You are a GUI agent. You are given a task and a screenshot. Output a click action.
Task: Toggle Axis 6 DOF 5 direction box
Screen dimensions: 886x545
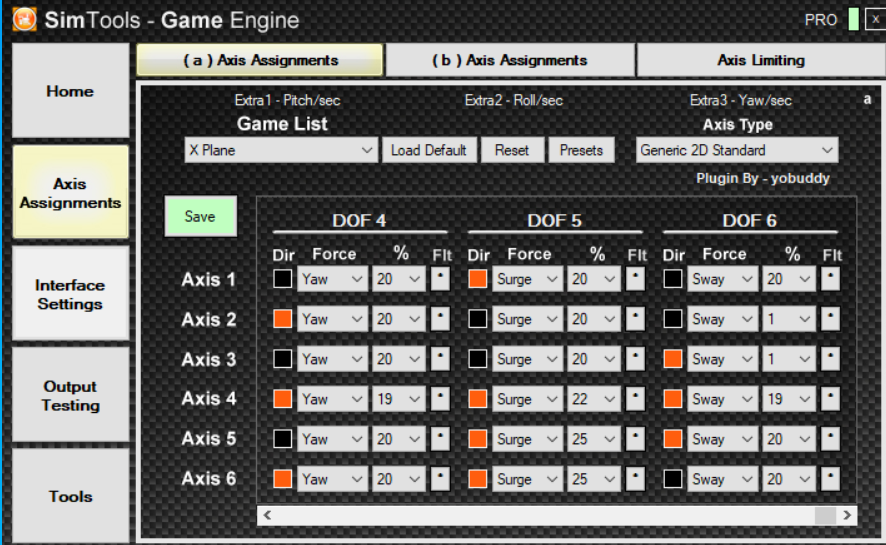[477, 479]
